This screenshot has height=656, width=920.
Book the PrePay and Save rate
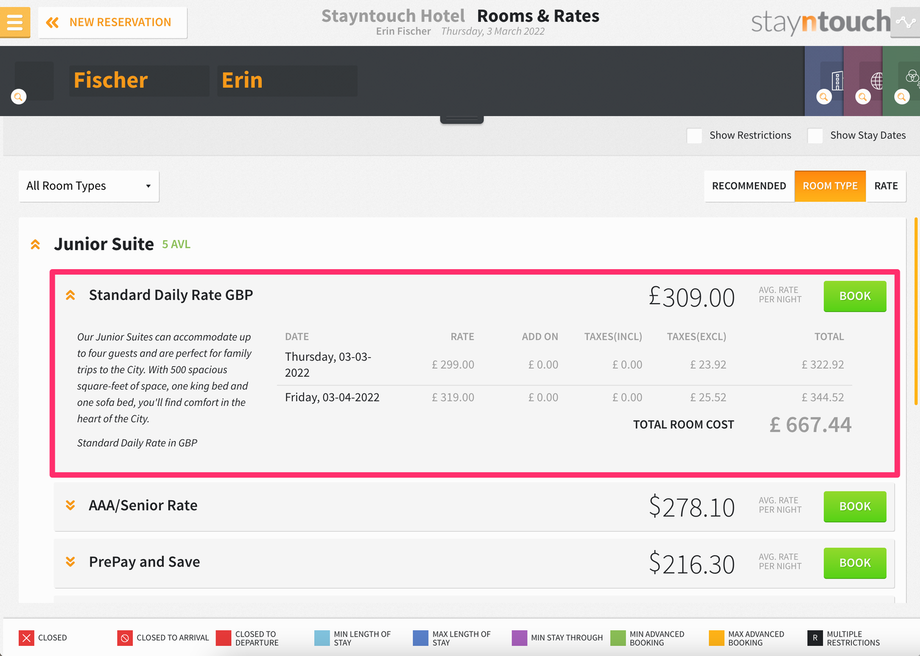click(x=855, y=563)
